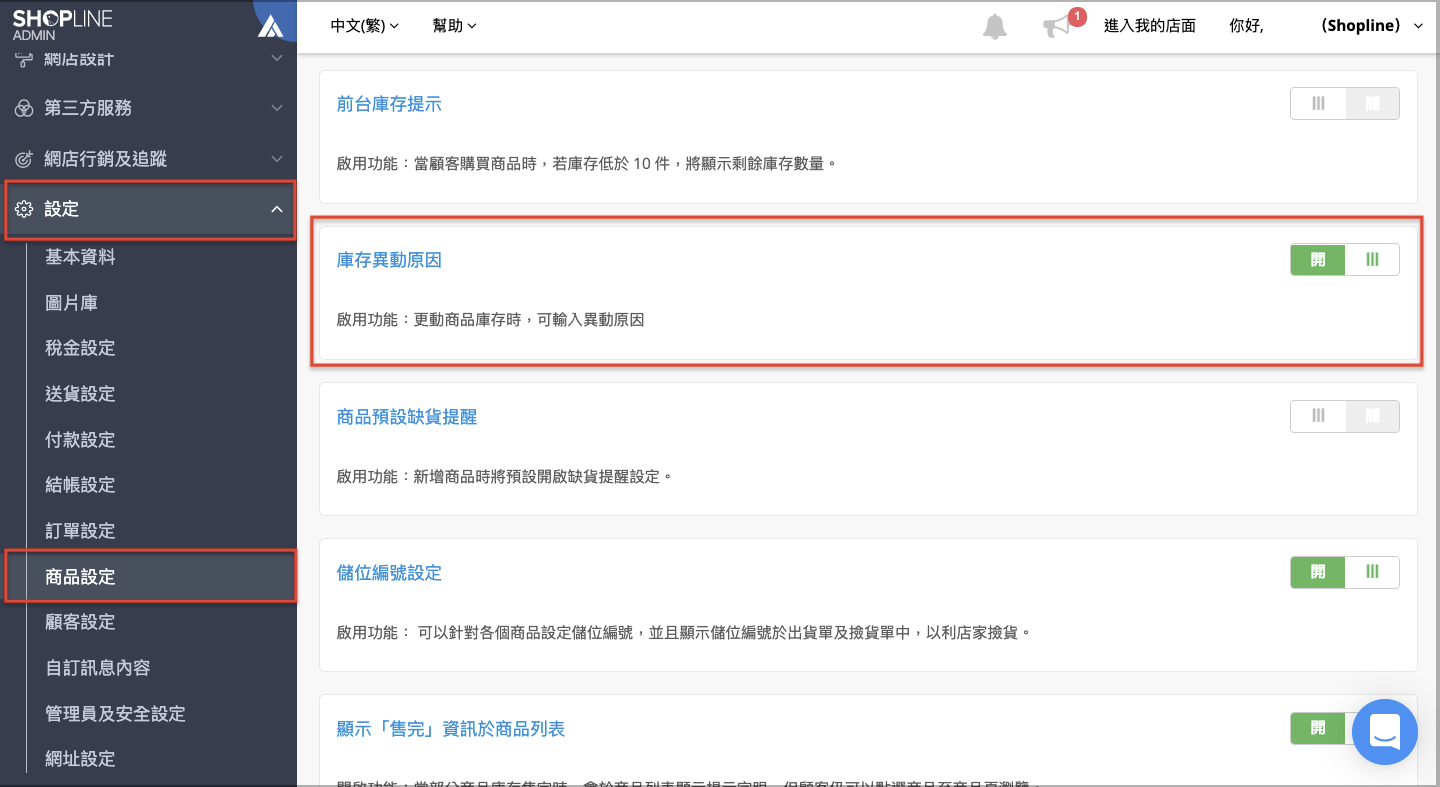The width and height of the screenshot is (1440, 787).
Task: Collapse the 設定 section chevron
Action: coord(277,209)
